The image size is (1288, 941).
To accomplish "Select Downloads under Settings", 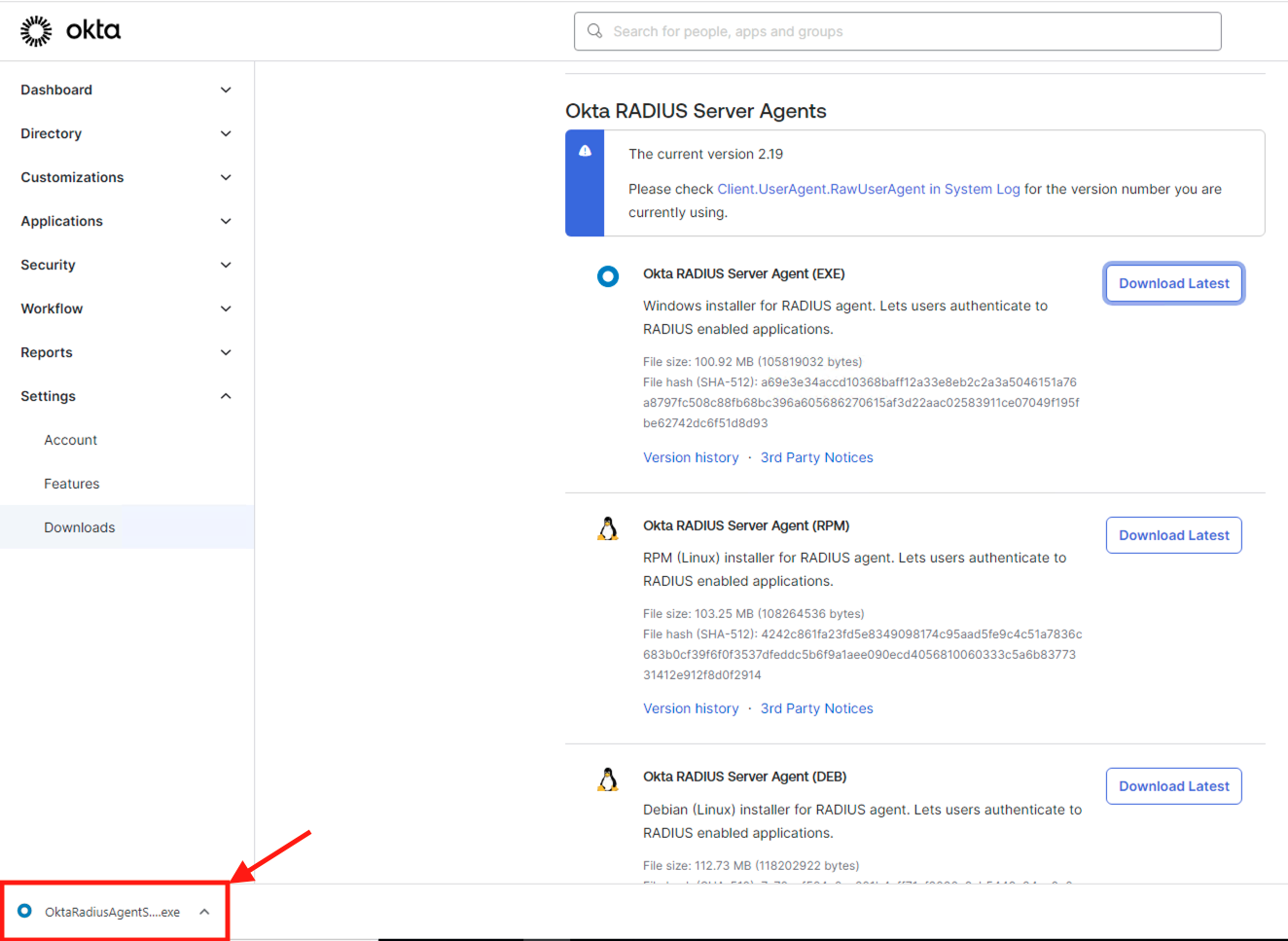I will (79, 526).
